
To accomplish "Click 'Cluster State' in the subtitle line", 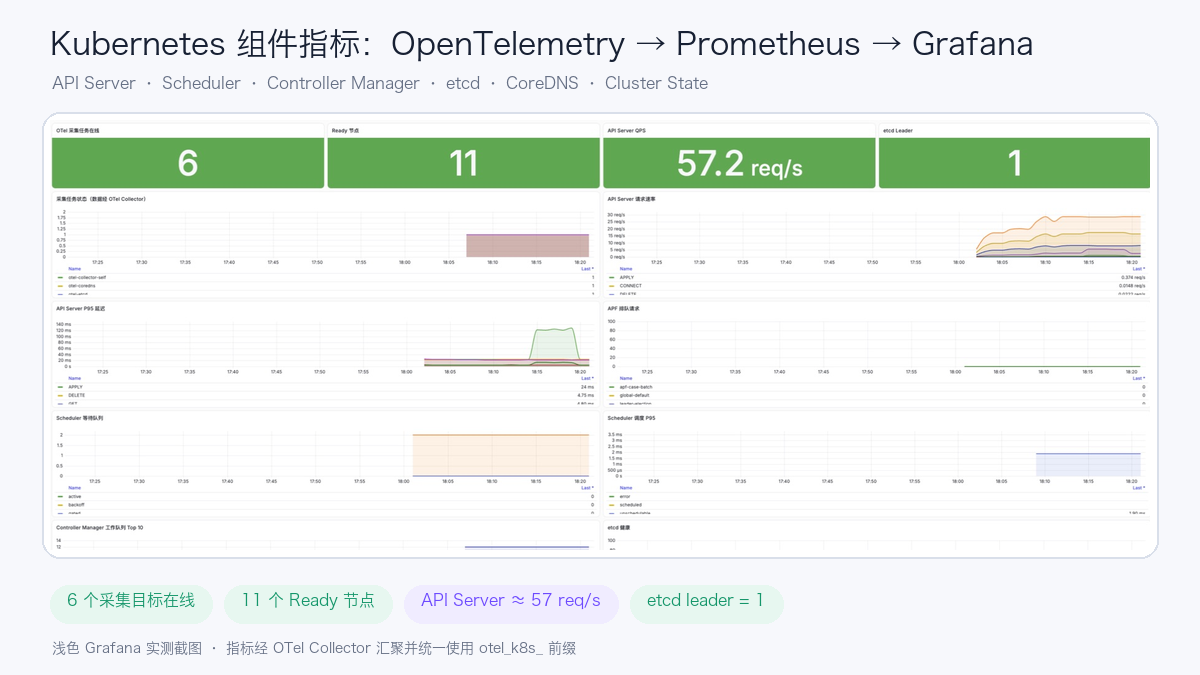I will point(656,83).
